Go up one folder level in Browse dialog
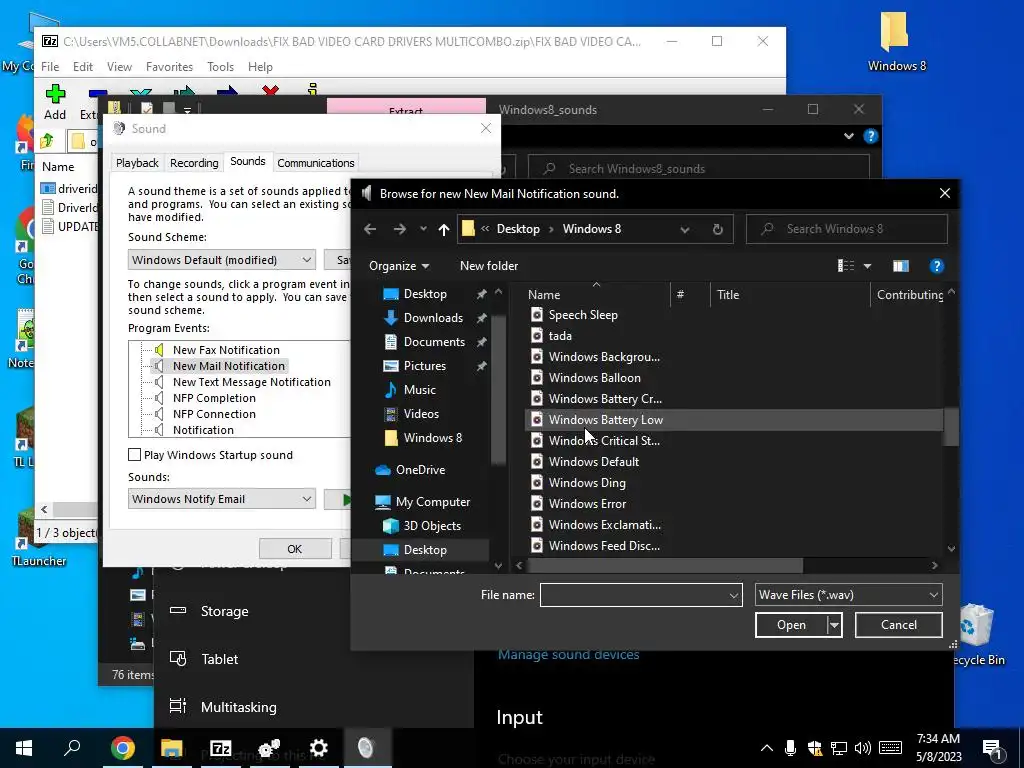 444,229
